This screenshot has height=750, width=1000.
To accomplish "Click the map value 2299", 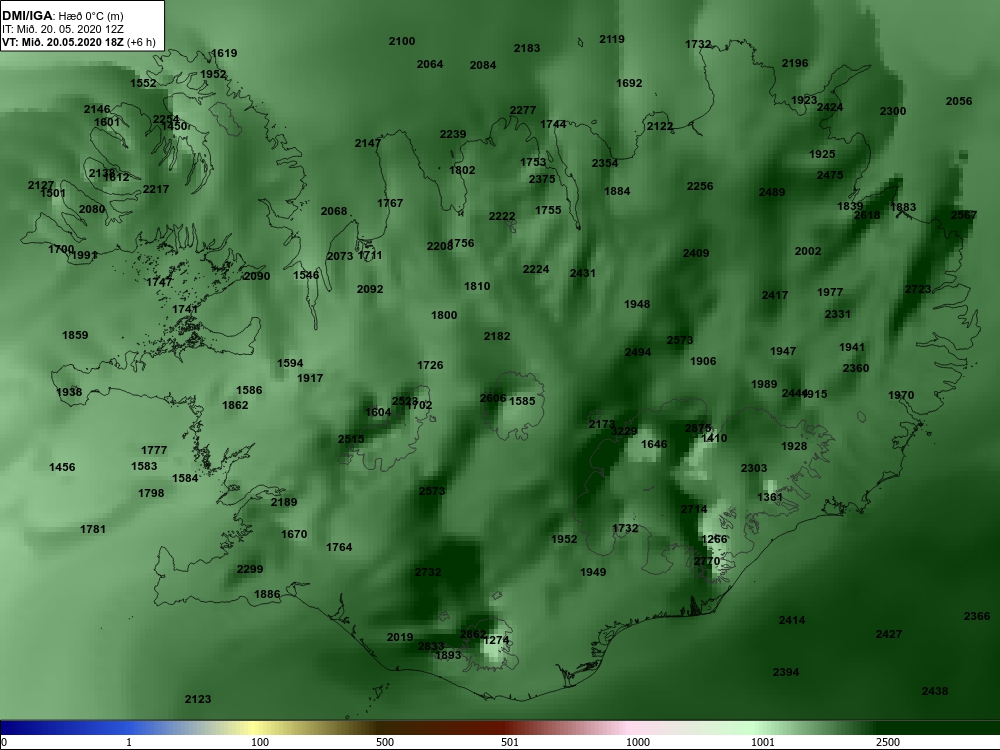I will pyautogui.click(x=249, y=569).
